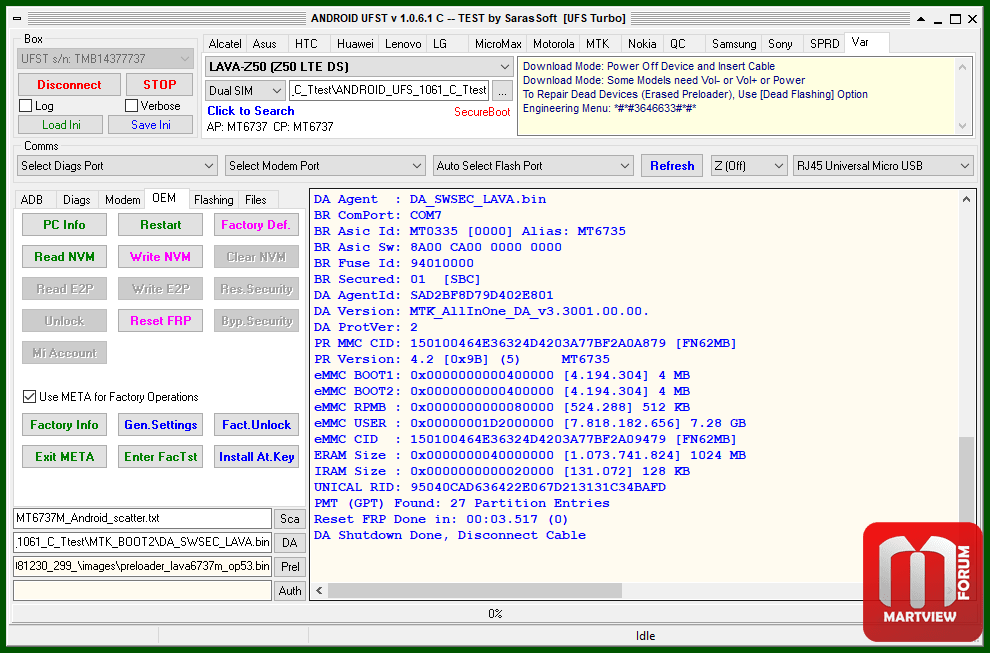Click the STOP button
This screenshot has height=653, width=990.
(x=159, y=85)
